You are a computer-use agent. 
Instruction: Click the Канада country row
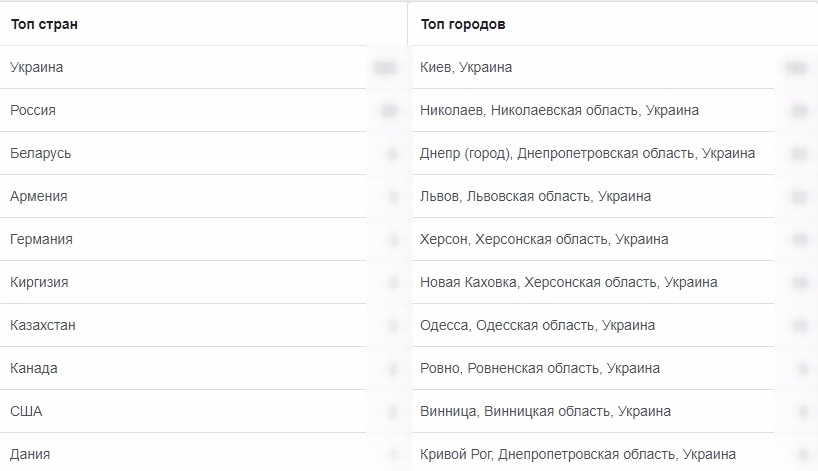(x=34, y=368)
